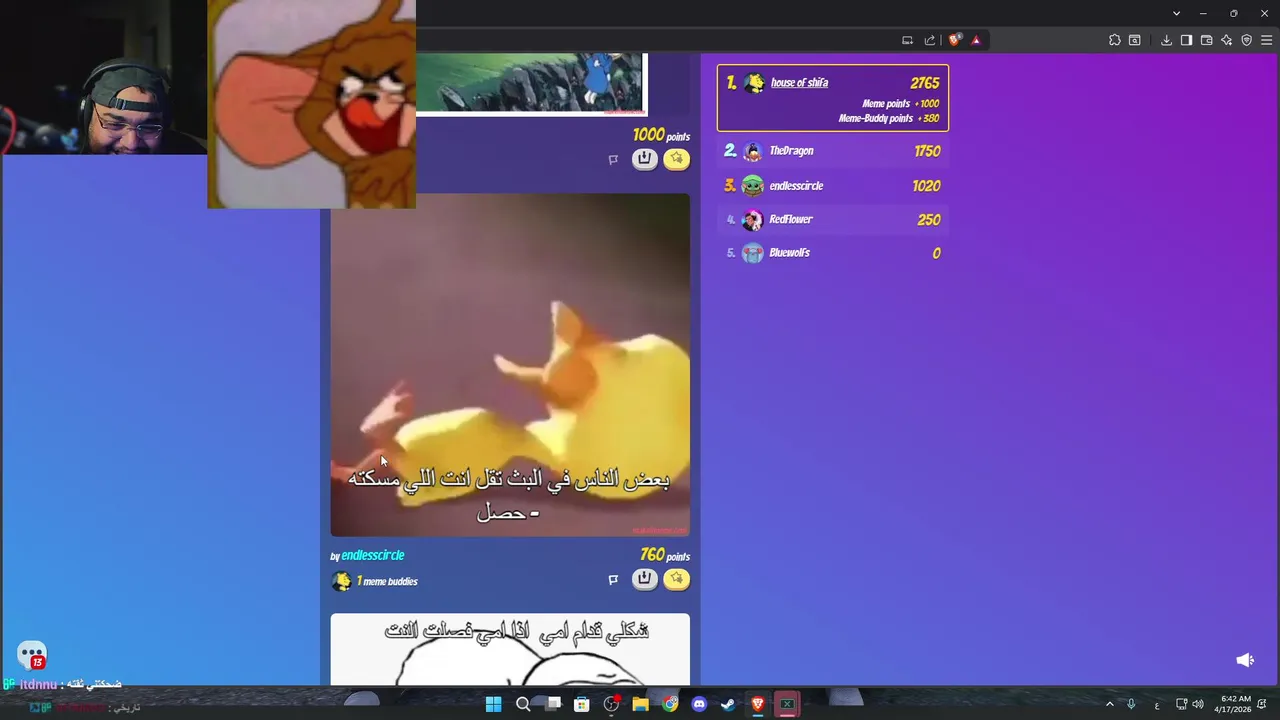Open the Leo AI sparkle icon
Image resolution: width=1280 pixels, height=720 pixels.
pyautogui.click(x=1226, y=40)
